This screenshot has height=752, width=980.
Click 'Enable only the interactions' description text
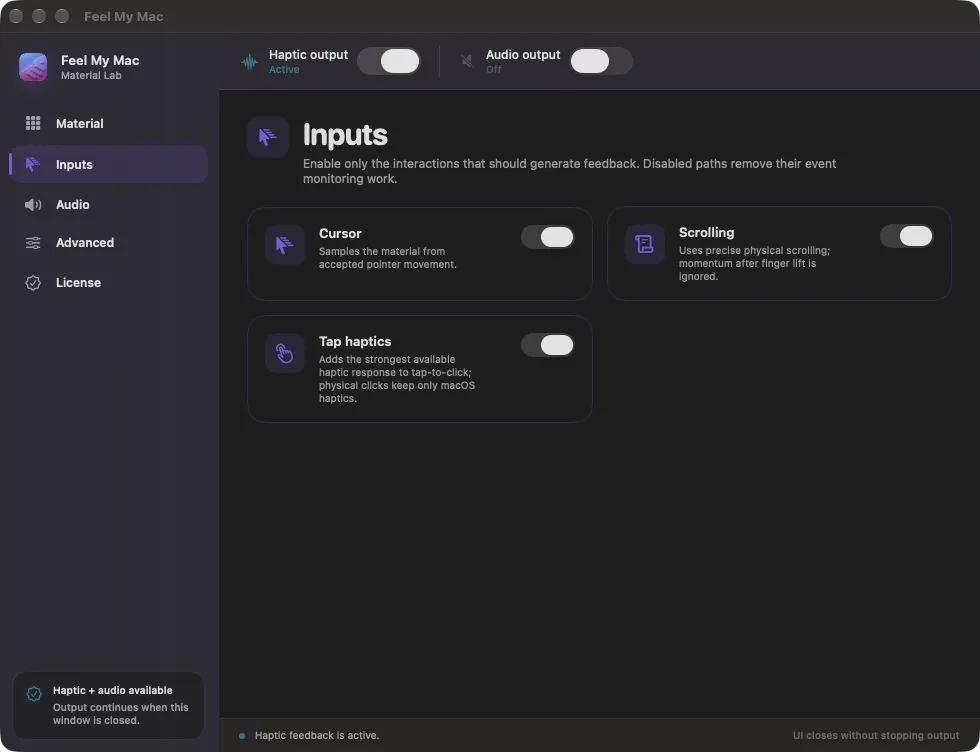click(569, 171)
